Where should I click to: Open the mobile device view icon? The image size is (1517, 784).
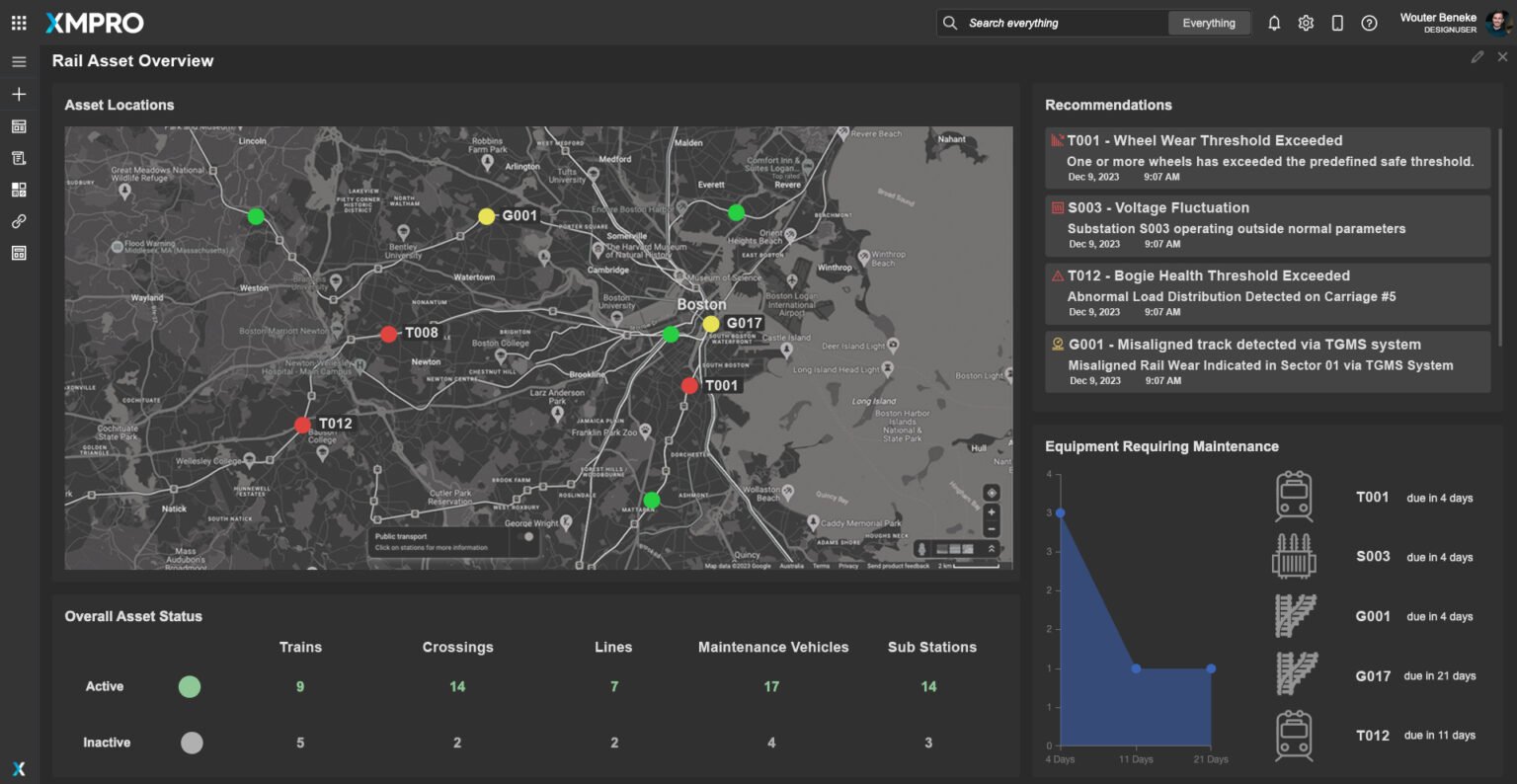1337,23
